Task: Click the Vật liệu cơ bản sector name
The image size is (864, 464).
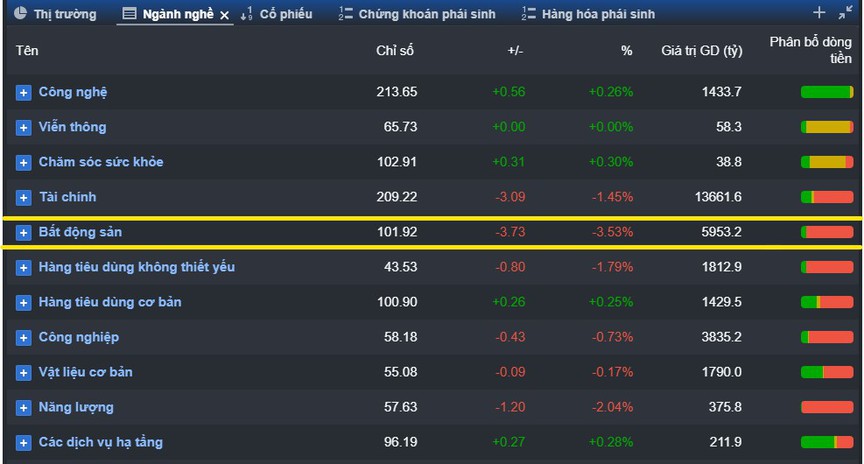Action: [x=85, y=372]
